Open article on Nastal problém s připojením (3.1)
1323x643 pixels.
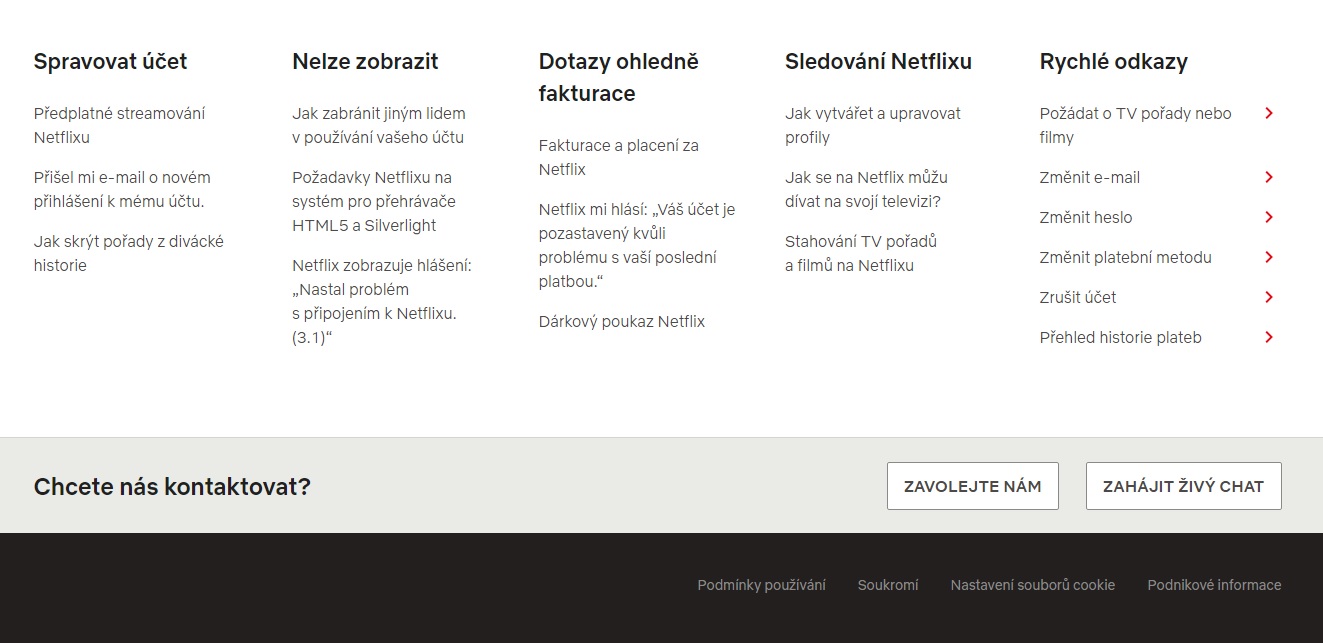[382, 301]
